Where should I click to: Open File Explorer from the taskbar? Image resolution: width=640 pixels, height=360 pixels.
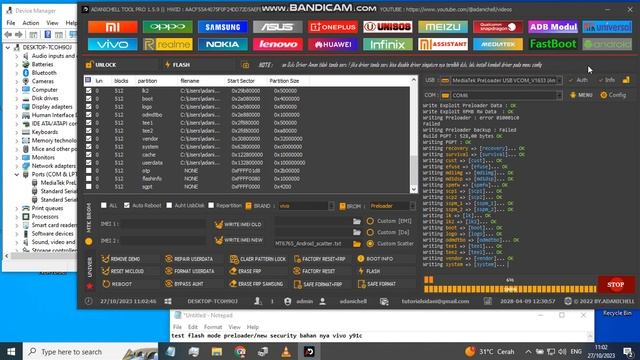point(217,351)
